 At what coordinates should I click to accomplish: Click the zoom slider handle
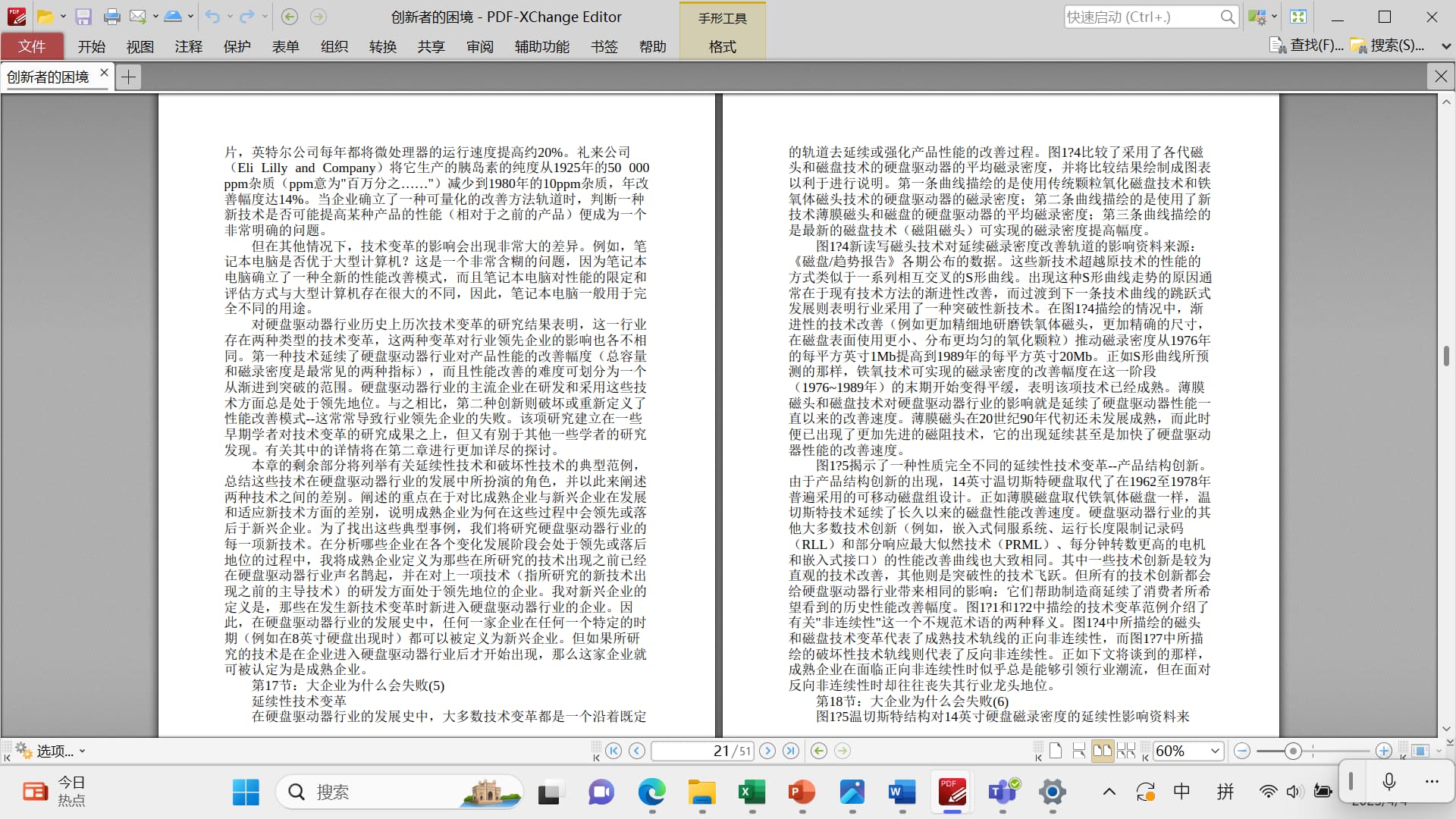point(1293,751)
